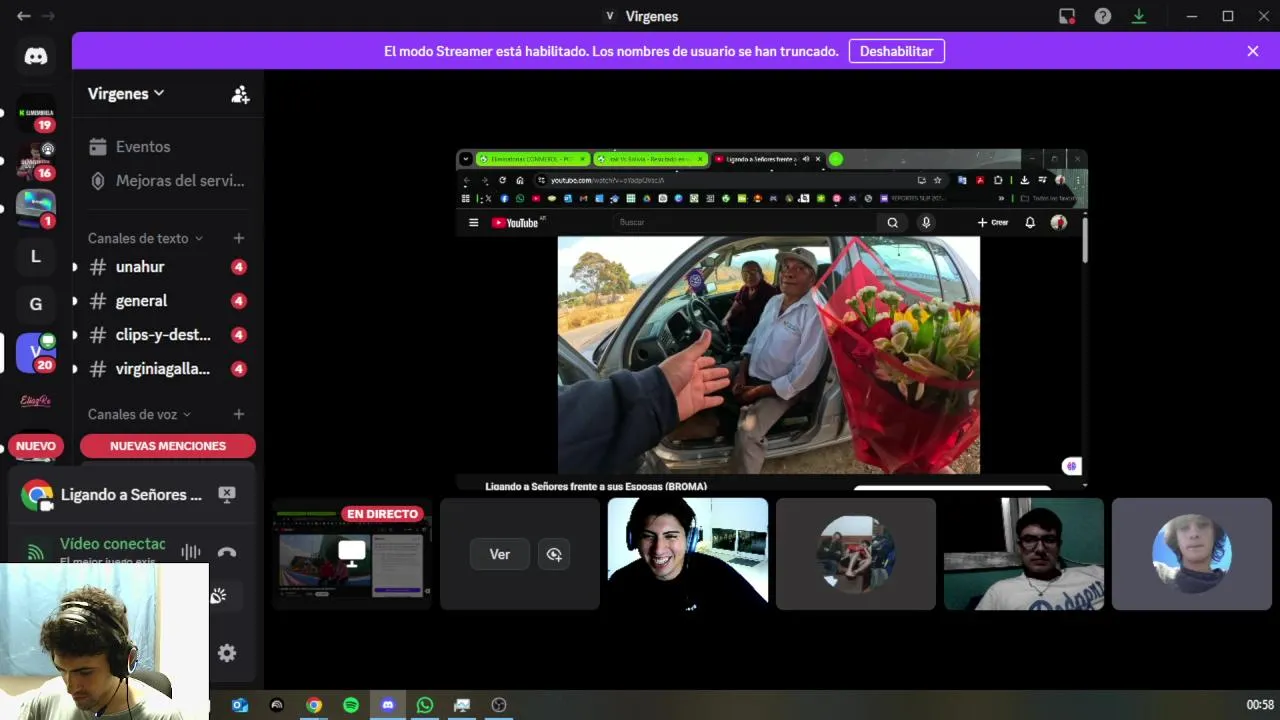Screen dimensions: 1280x720
Task: Click the Ver button
Action: tap(500, 554)
